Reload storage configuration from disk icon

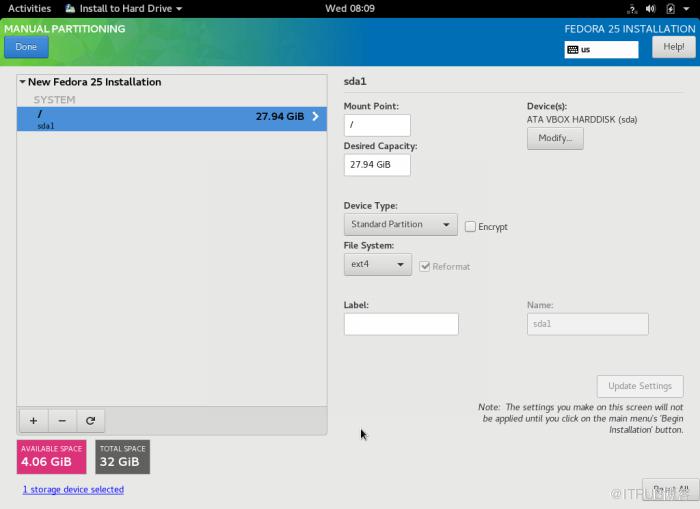pyautogui.click(x=91, y=421)
